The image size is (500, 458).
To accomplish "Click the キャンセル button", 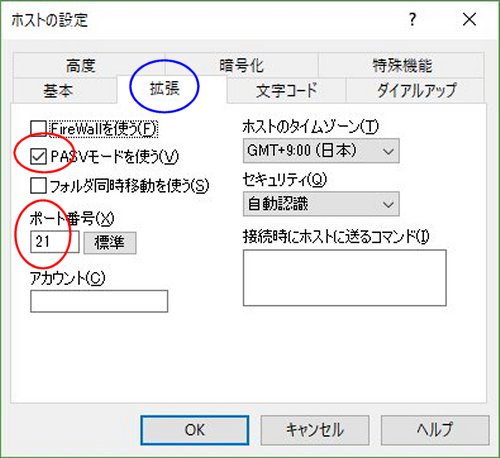I will point(315,430).
